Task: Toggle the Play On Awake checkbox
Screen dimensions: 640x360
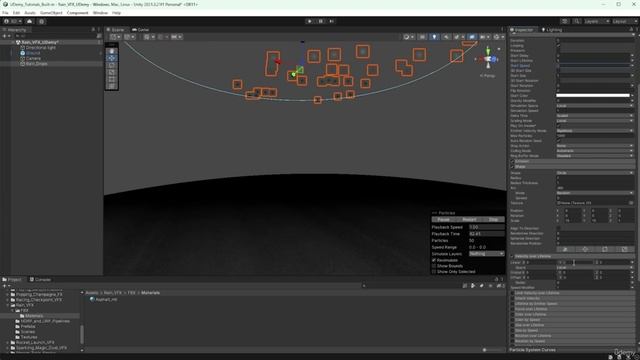Action: (558, 126)
